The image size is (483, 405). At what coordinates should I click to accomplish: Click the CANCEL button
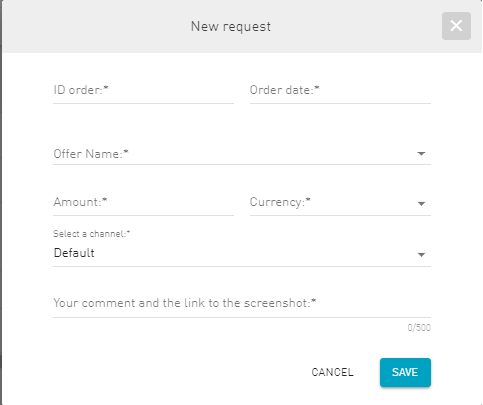pyautogui.click(x=332, y=372)
